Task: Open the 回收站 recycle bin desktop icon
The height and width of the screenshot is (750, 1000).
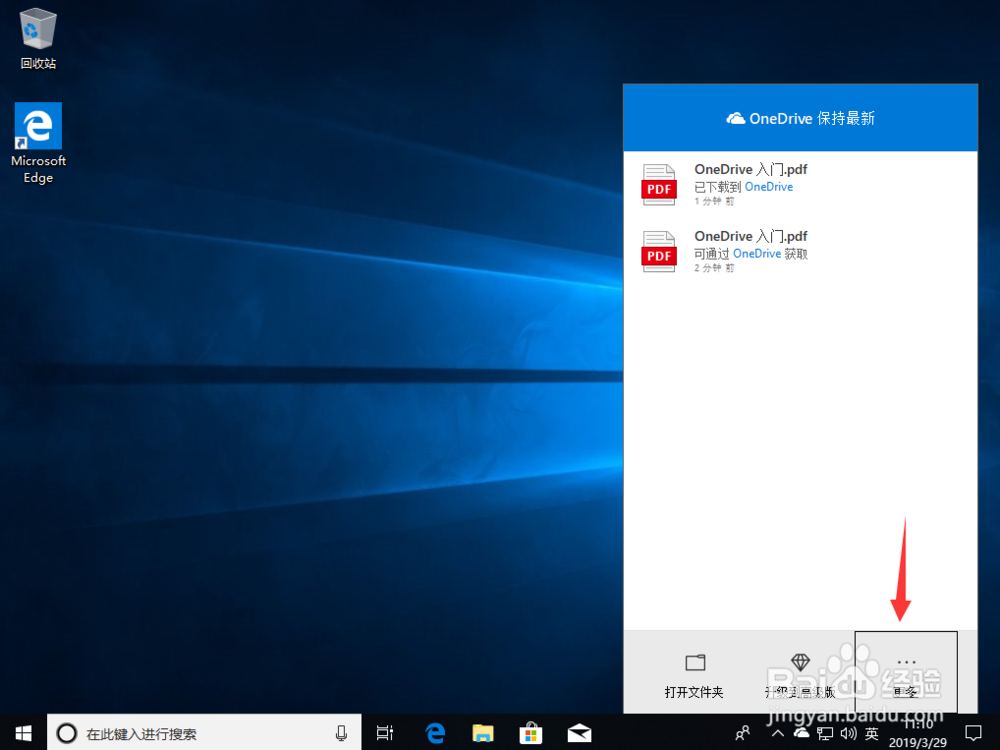Action: pyautogui.click(x=38, y=38)
